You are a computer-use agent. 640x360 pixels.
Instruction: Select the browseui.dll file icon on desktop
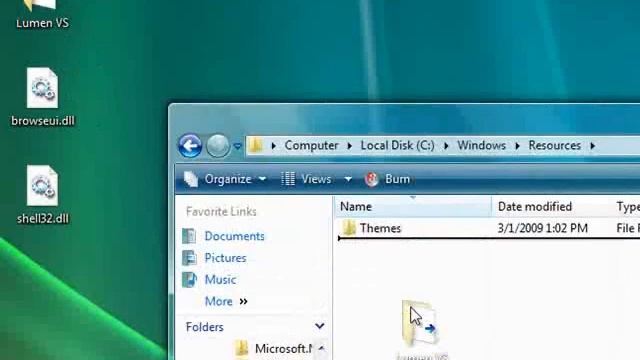[42, 88]
